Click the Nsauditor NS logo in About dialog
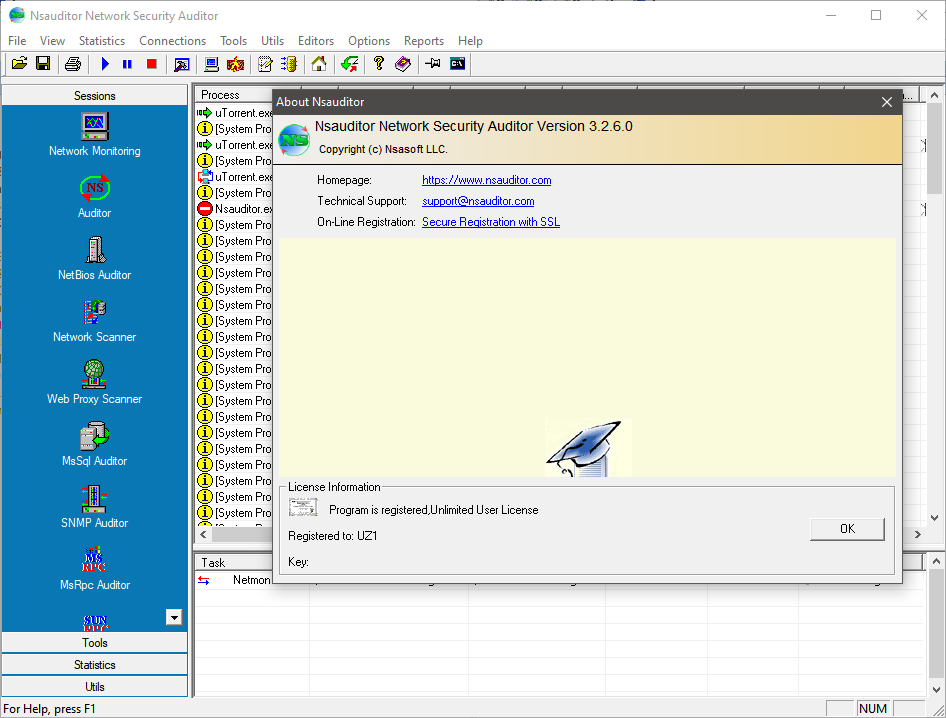The image size is (946, 718). (294, 140)
